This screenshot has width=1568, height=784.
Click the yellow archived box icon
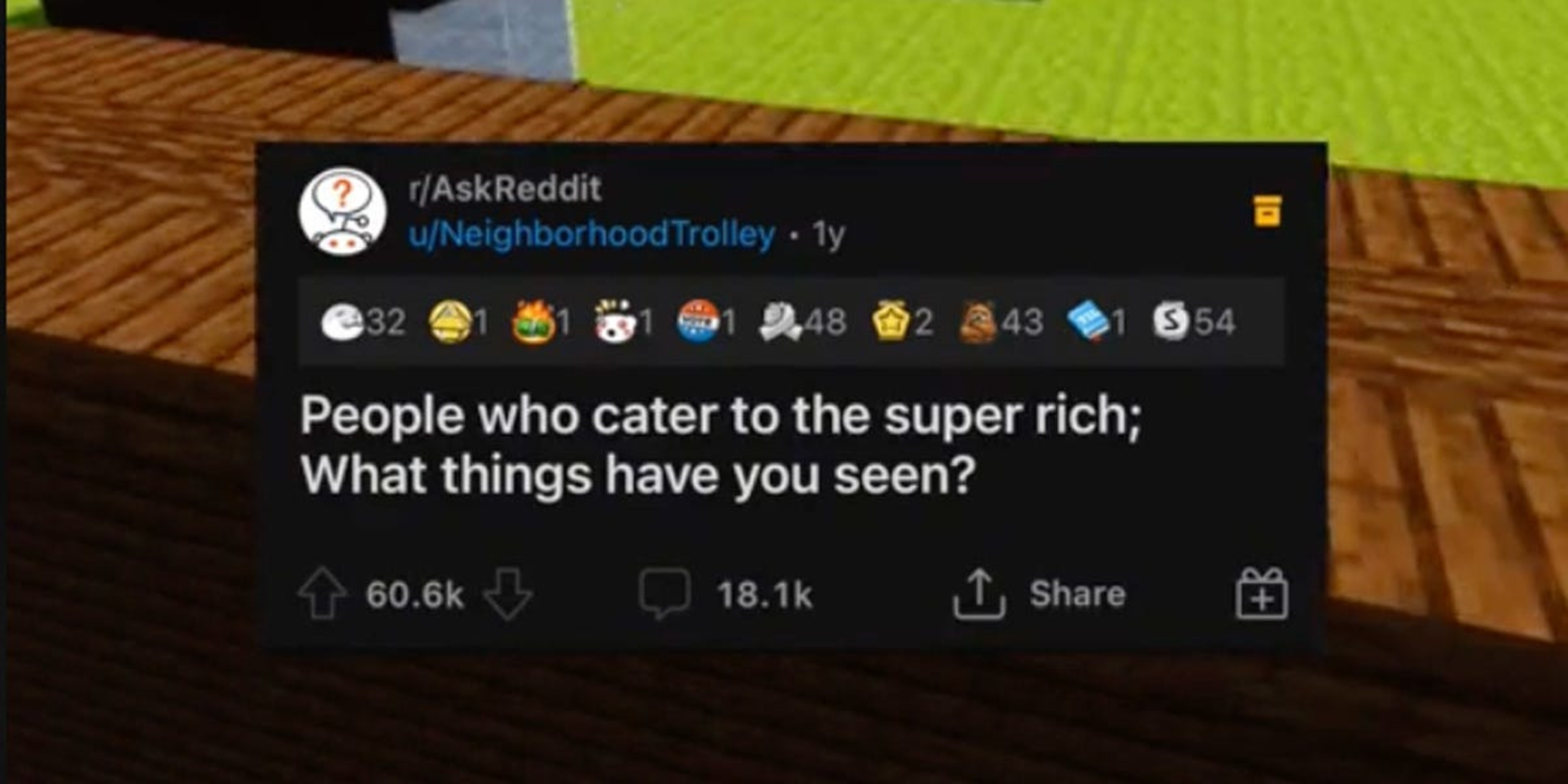pos(1267,211)
